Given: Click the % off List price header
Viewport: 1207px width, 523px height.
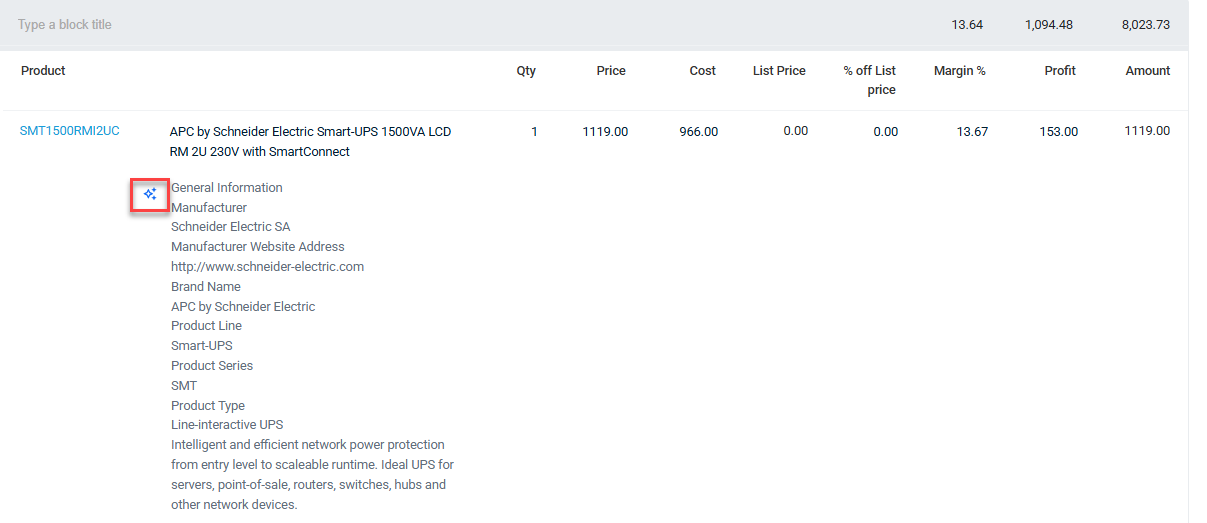Looking at the screenshot, I should tap(869, 80).
